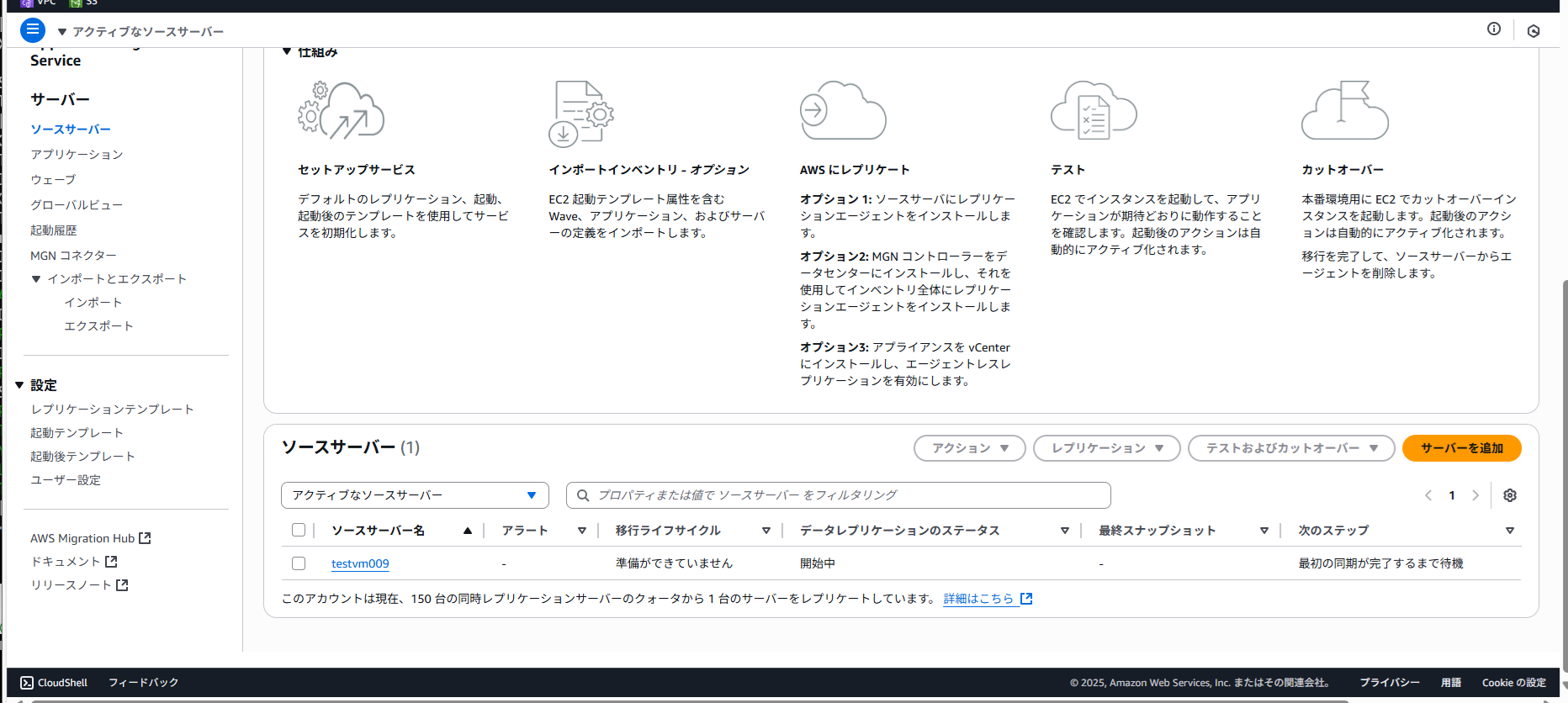Open アクティブなソースサーバー filter select
The image size is (1568, 703).
tap(415, 495)
